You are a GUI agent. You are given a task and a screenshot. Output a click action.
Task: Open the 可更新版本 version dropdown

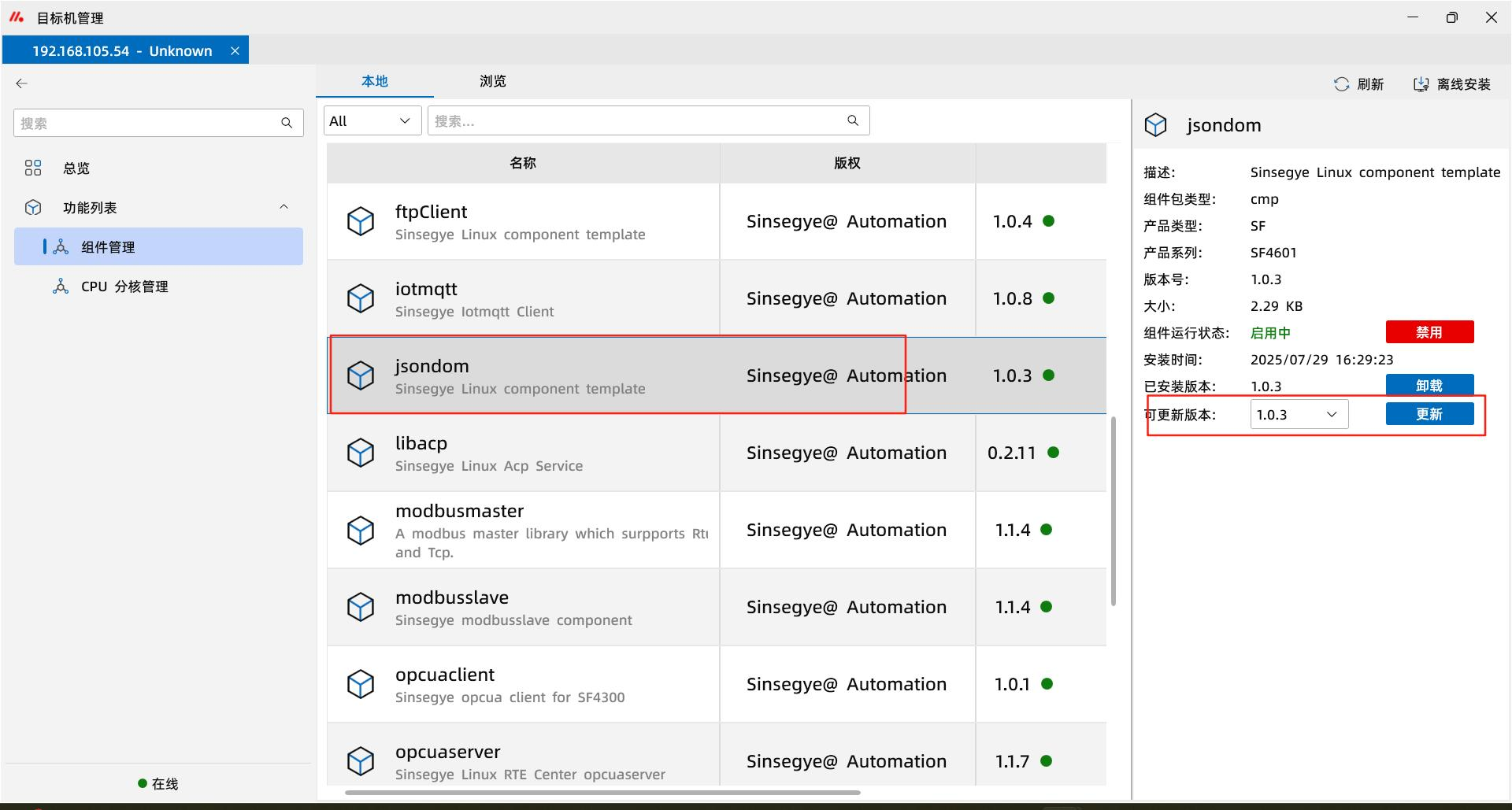pos(1299,415)
